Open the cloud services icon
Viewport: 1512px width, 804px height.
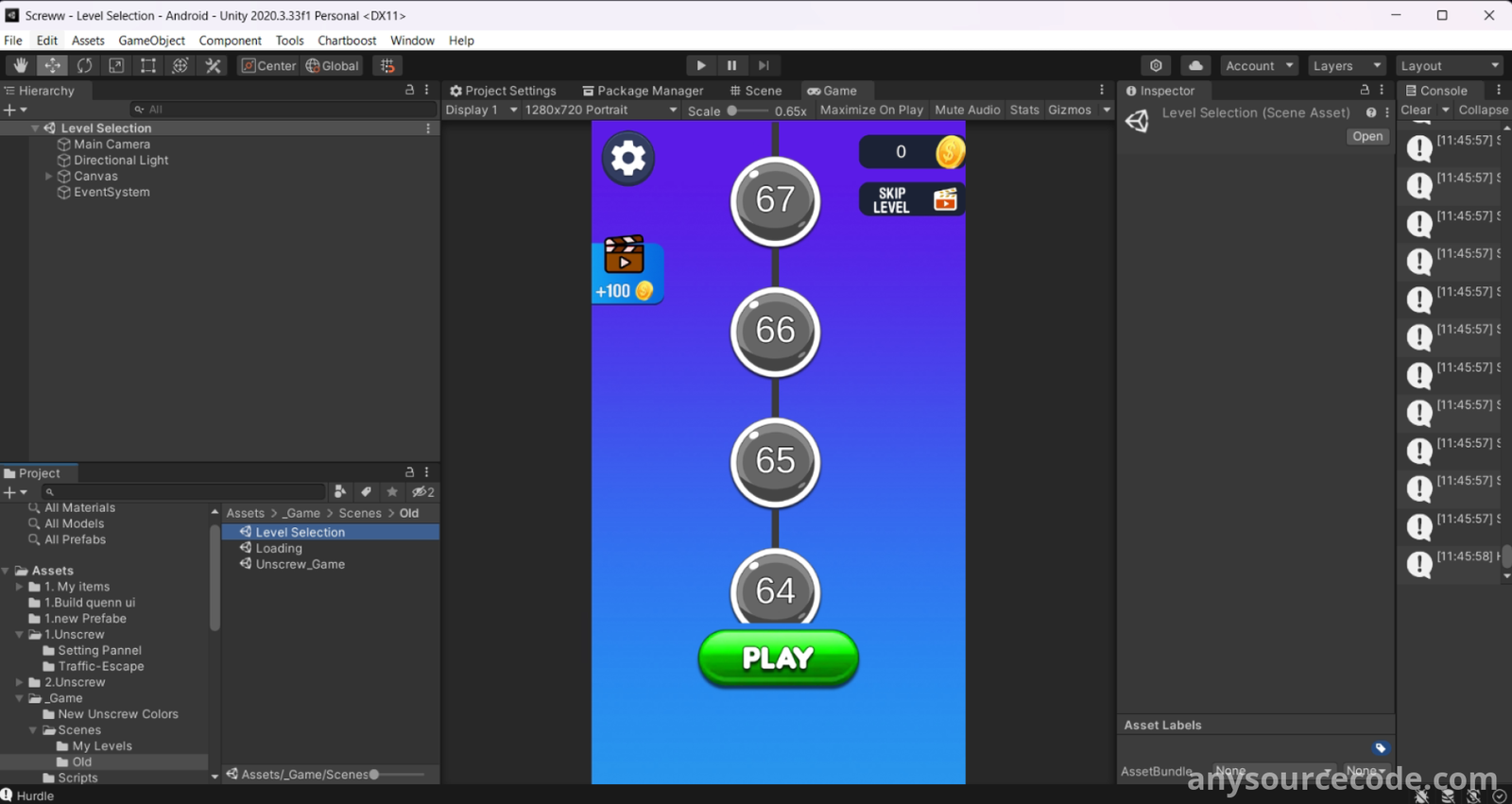(1195, 65)
